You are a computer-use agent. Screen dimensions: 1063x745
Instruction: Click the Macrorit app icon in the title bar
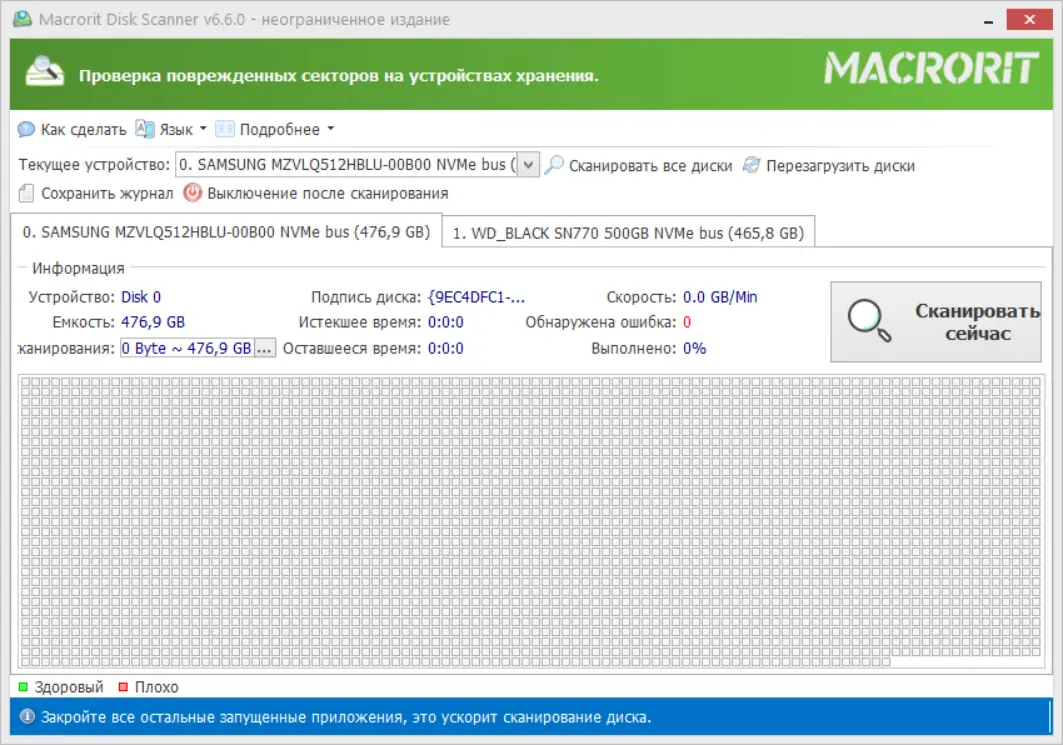[23, 19]
